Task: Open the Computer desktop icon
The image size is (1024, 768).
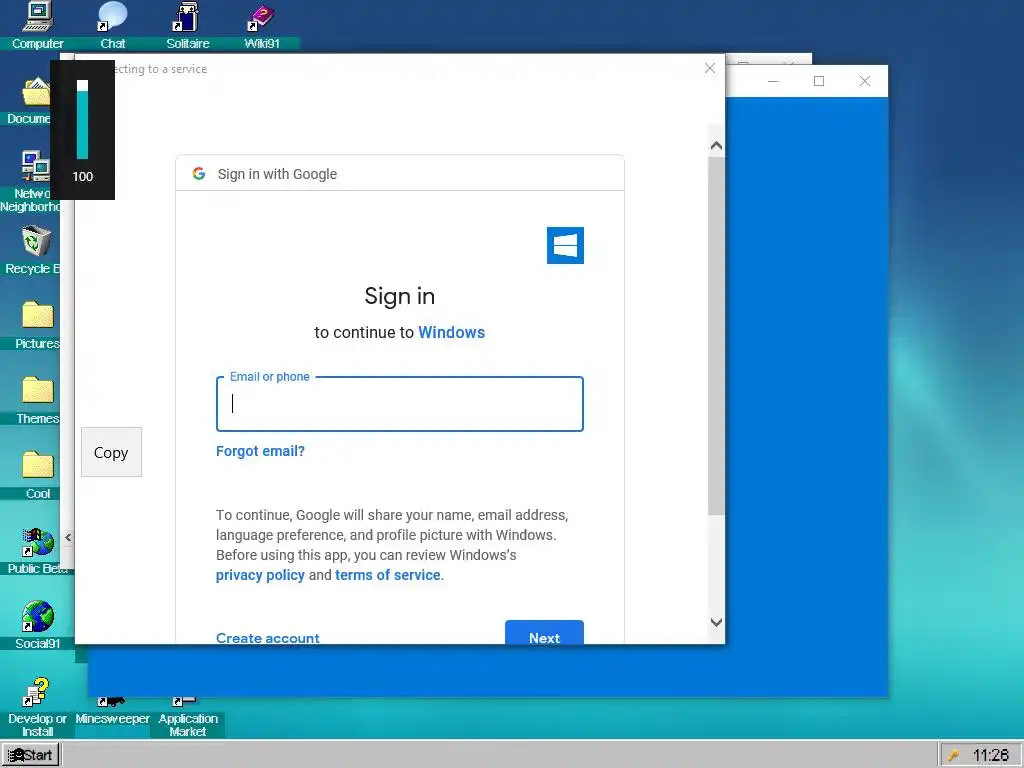Action: 37,26
